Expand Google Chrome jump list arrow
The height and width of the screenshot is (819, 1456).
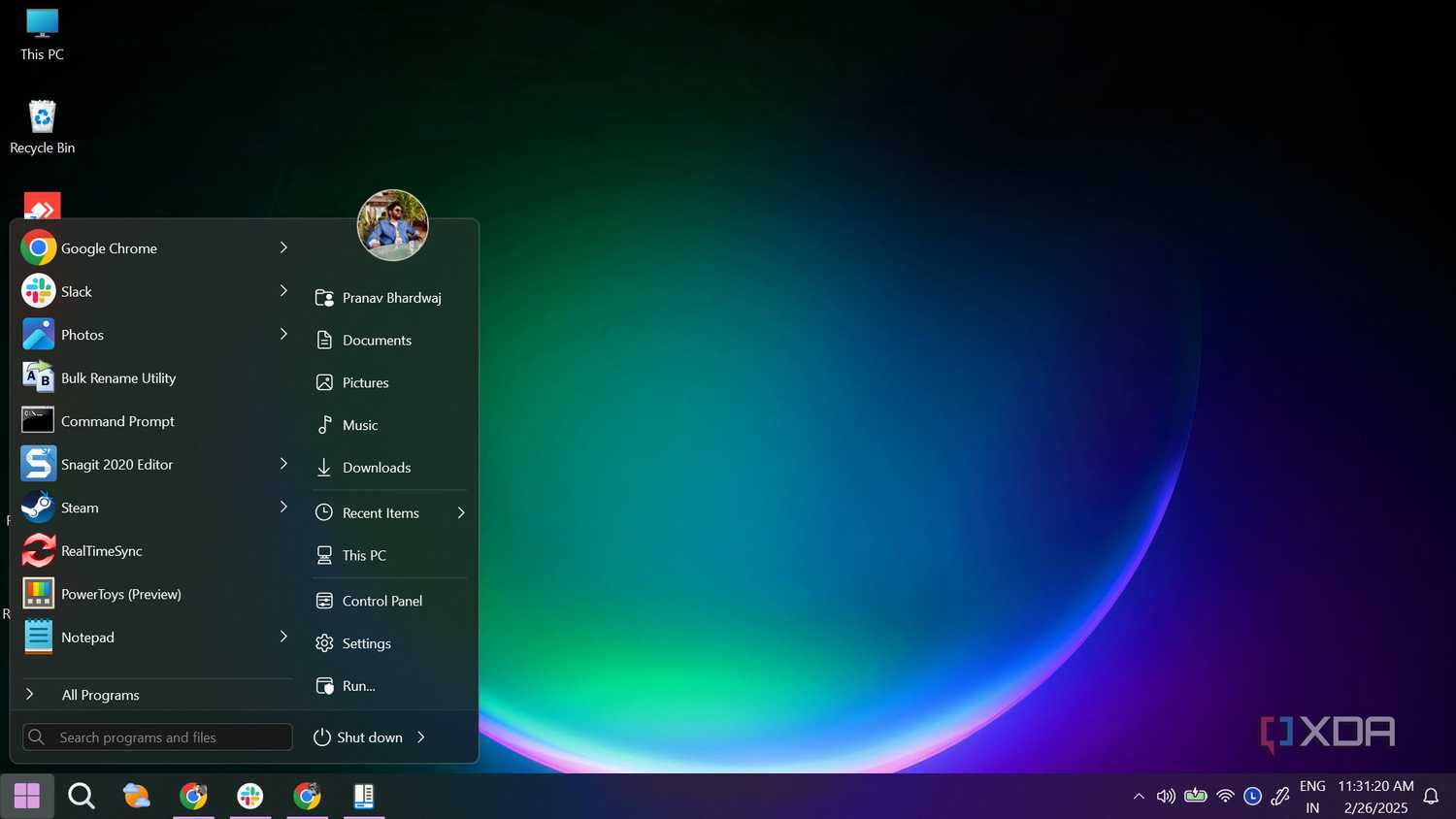283,247
